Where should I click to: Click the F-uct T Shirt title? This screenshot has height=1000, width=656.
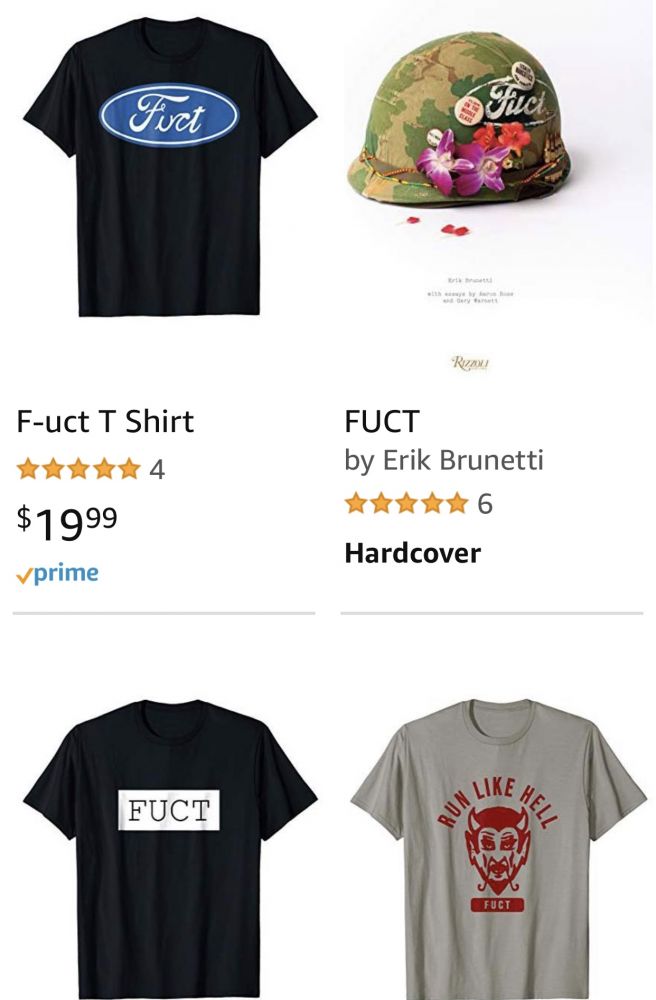(105, 422)
